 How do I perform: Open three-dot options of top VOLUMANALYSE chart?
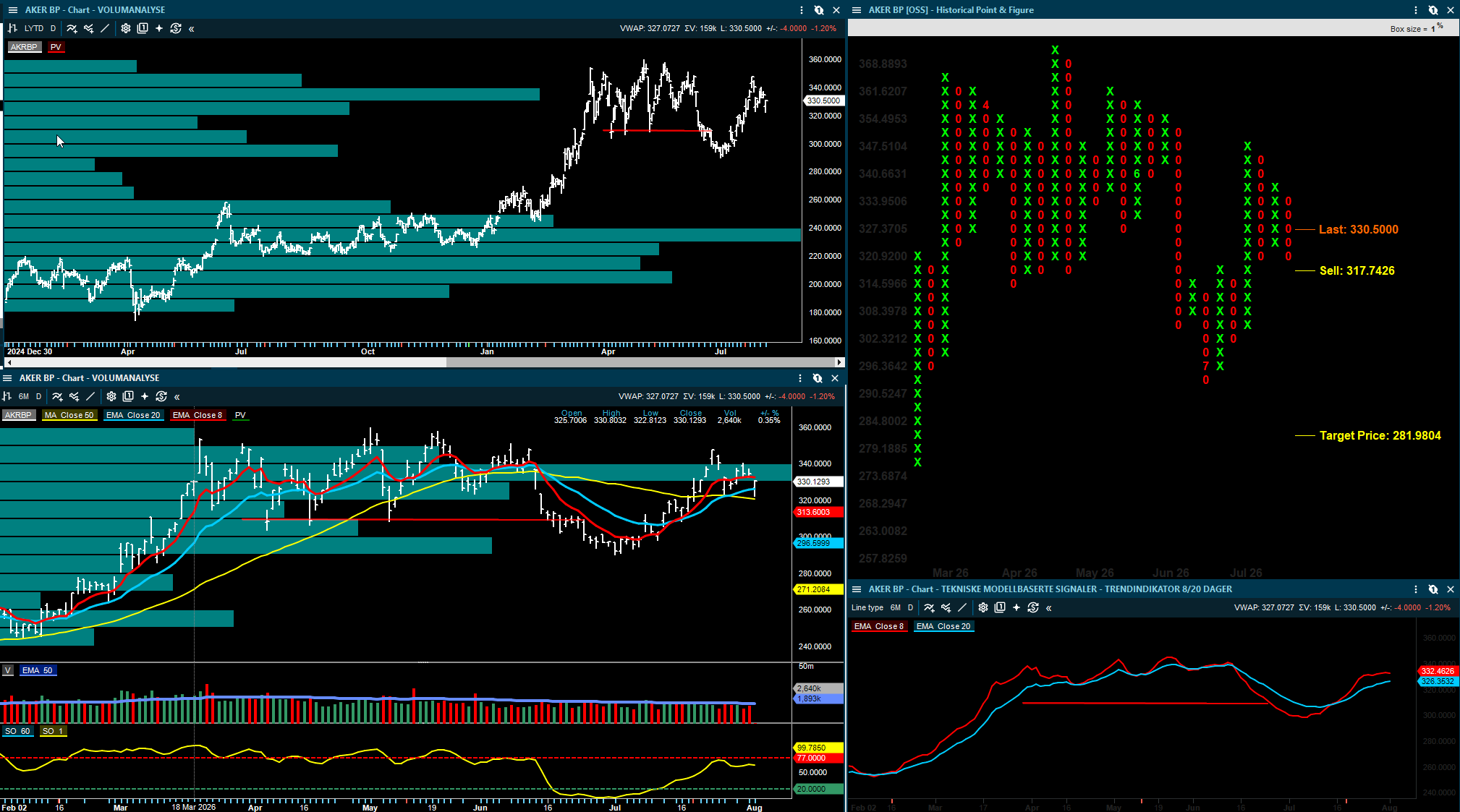click(x=802, y=10)
